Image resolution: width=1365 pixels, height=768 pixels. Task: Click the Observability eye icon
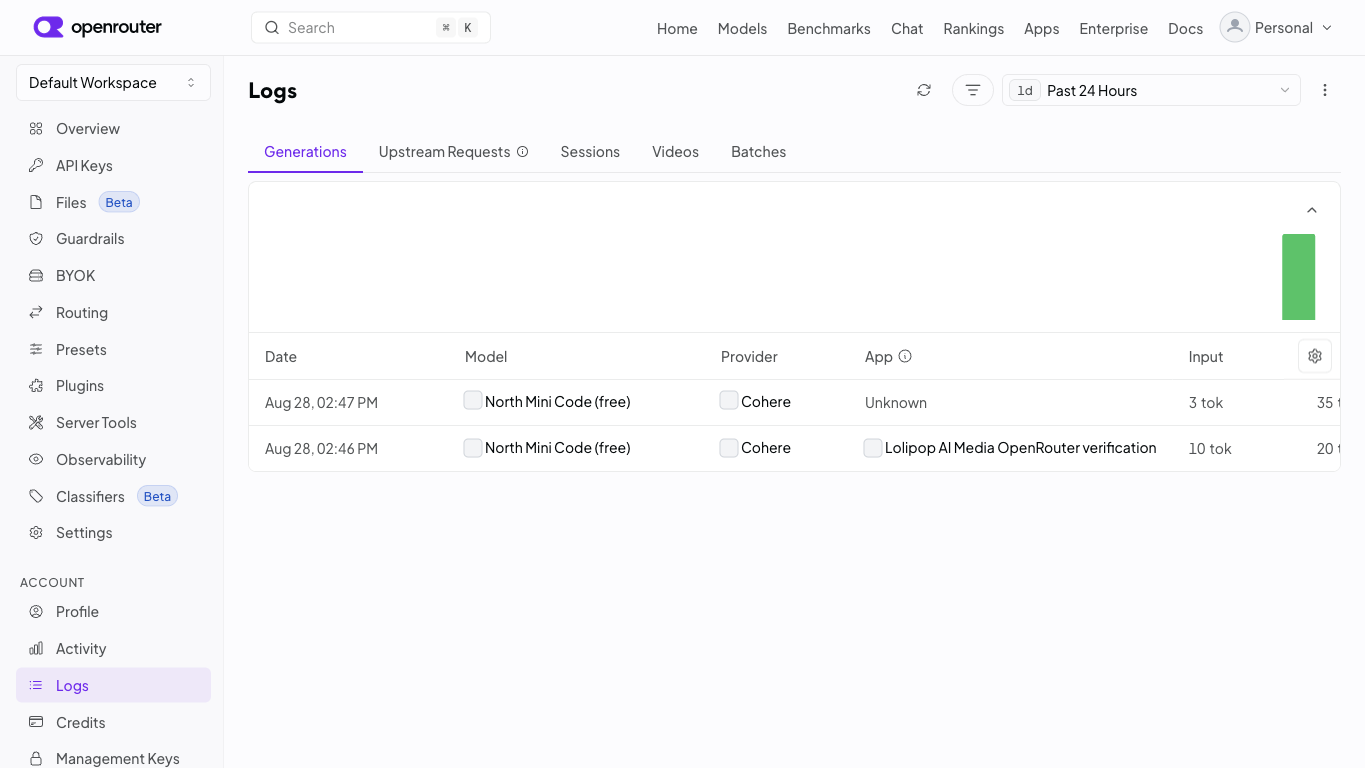[36, 460]
